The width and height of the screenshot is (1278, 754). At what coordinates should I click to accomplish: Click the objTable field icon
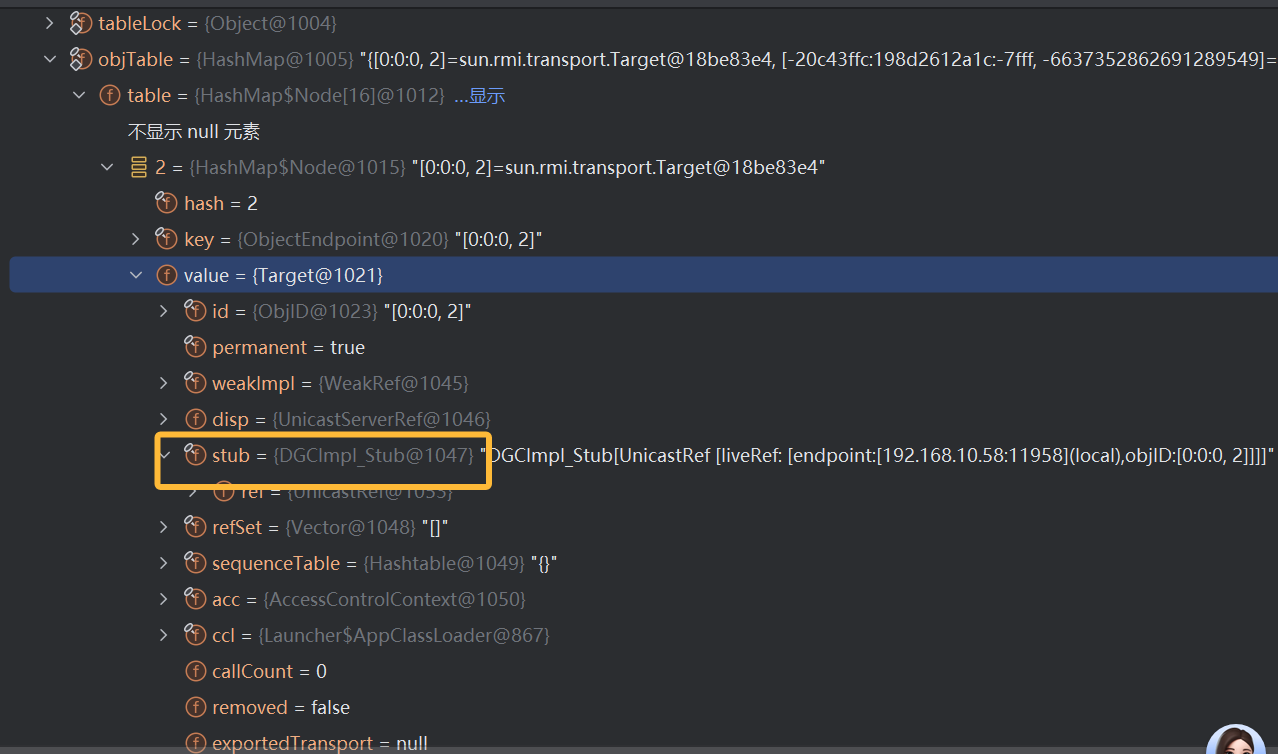click(80, 60)
